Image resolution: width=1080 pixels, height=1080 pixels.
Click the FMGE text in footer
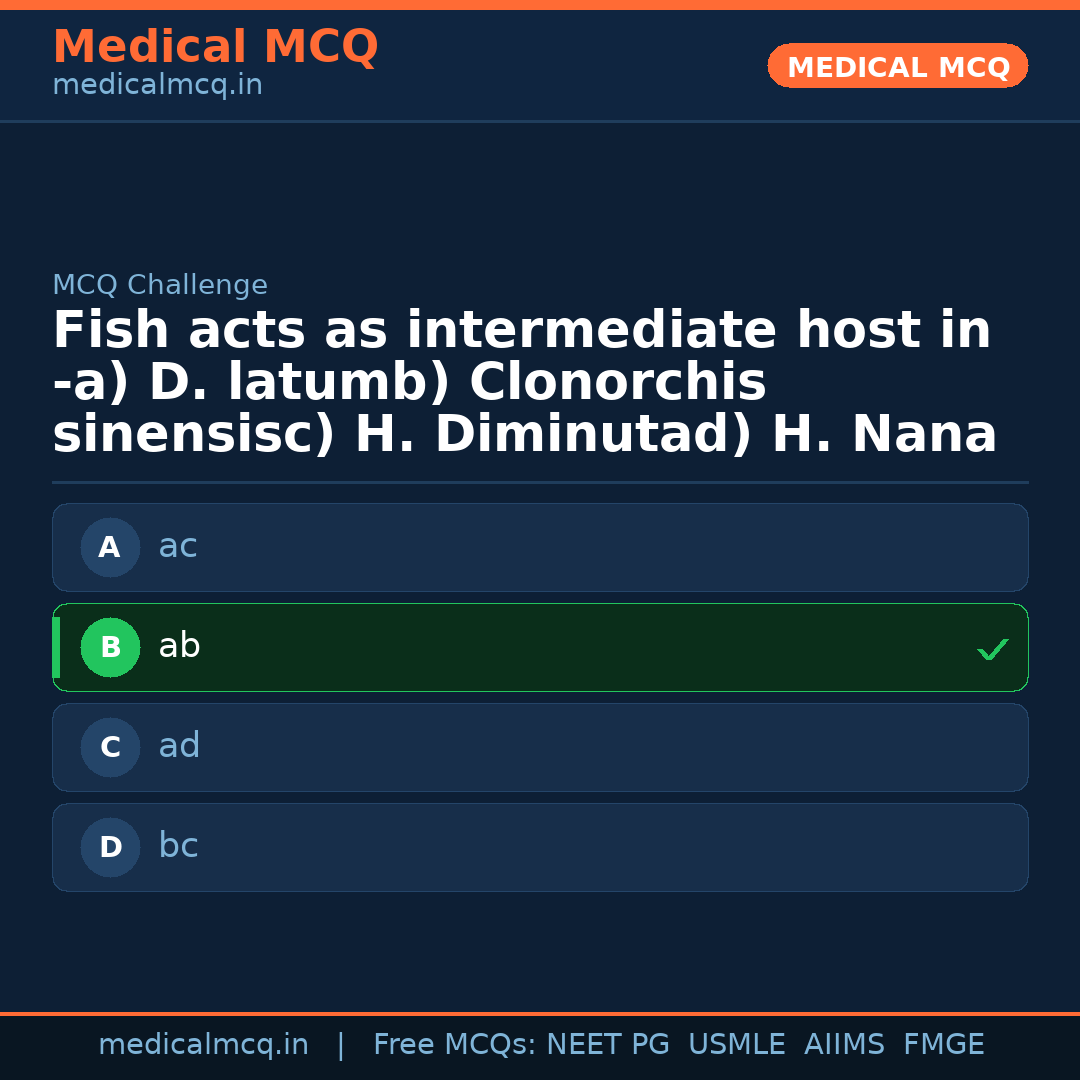point(943,1045)
